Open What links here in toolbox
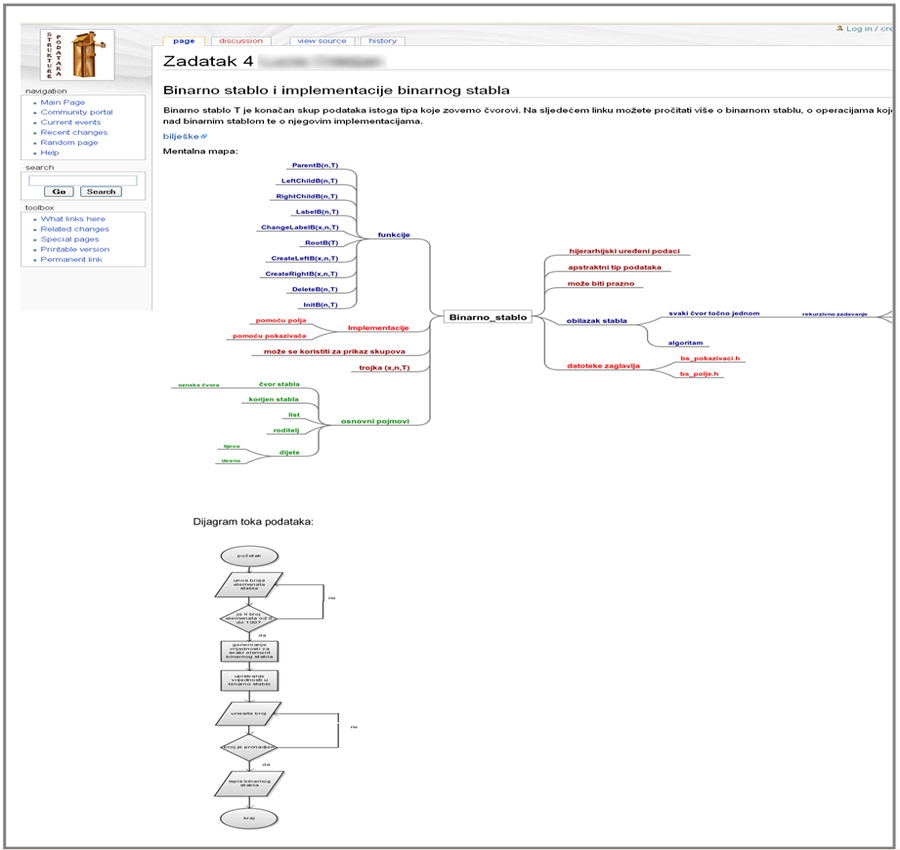This screenshot has width=900, height=850. click(x=73, y=219)
